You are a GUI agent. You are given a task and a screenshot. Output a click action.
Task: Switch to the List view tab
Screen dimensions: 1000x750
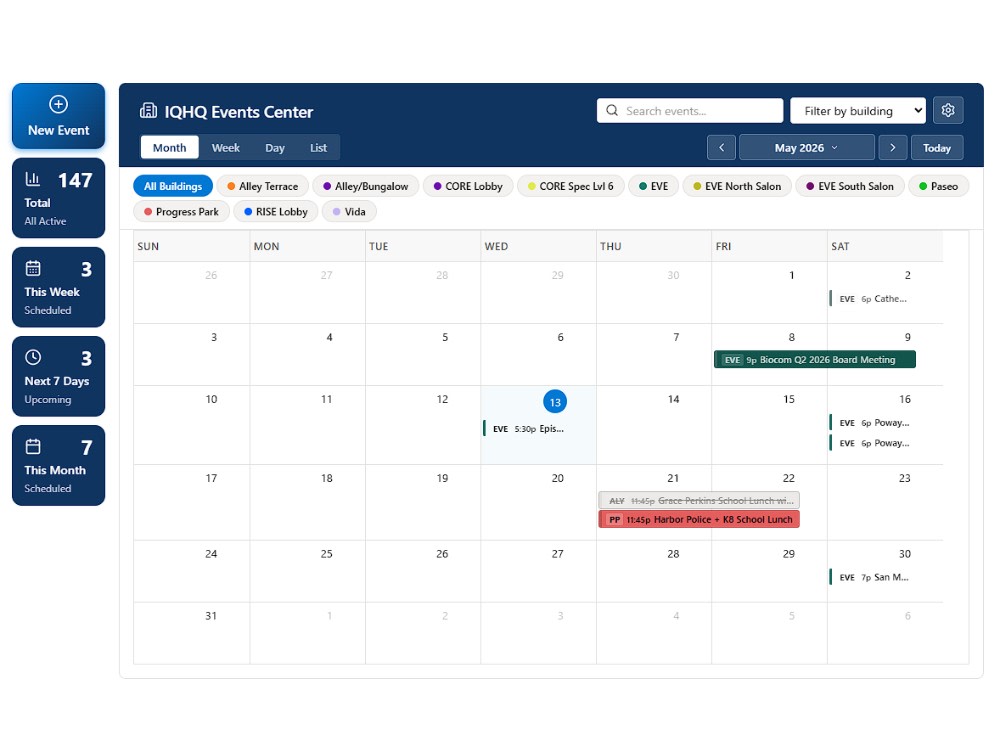318,147
